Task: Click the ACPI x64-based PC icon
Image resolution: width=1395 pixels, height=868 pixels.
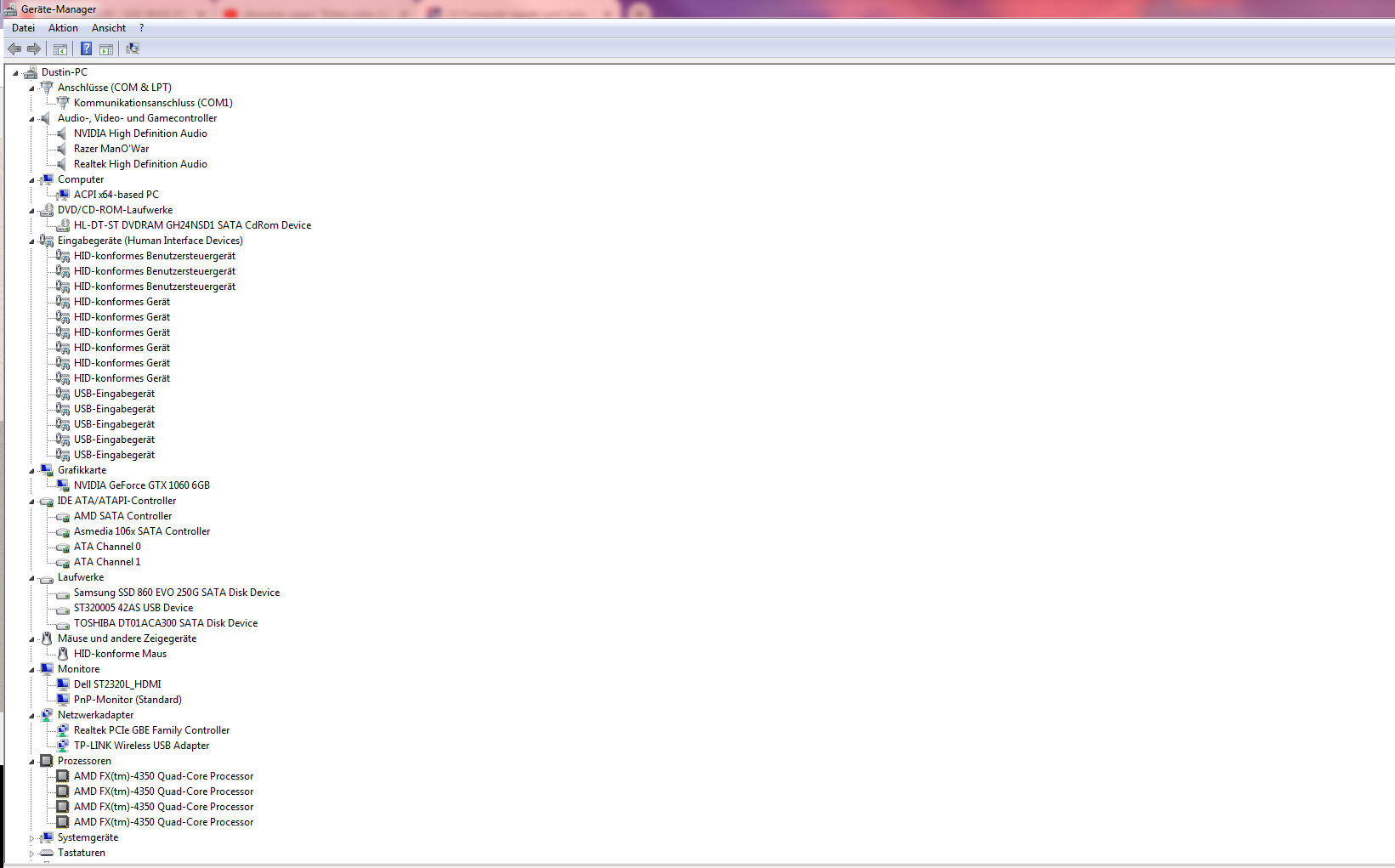Action: coord(63,195)
